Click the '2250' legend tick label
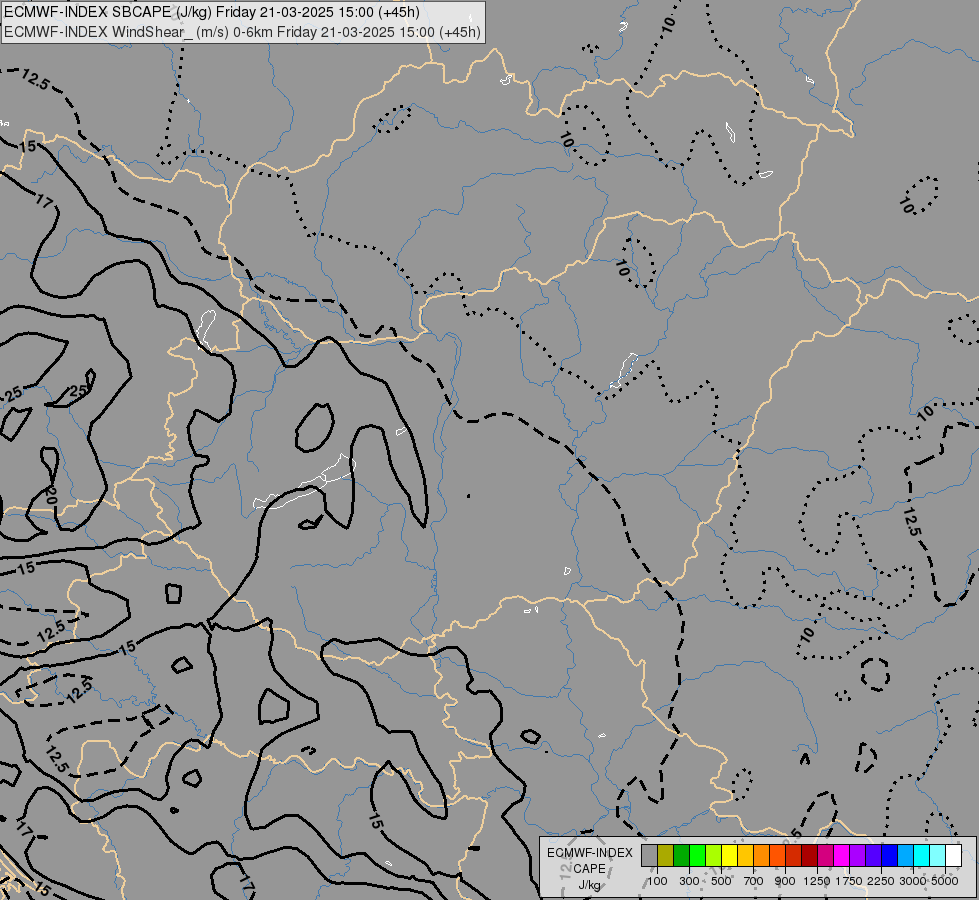 pyautogui.click(x=881, y=881)
